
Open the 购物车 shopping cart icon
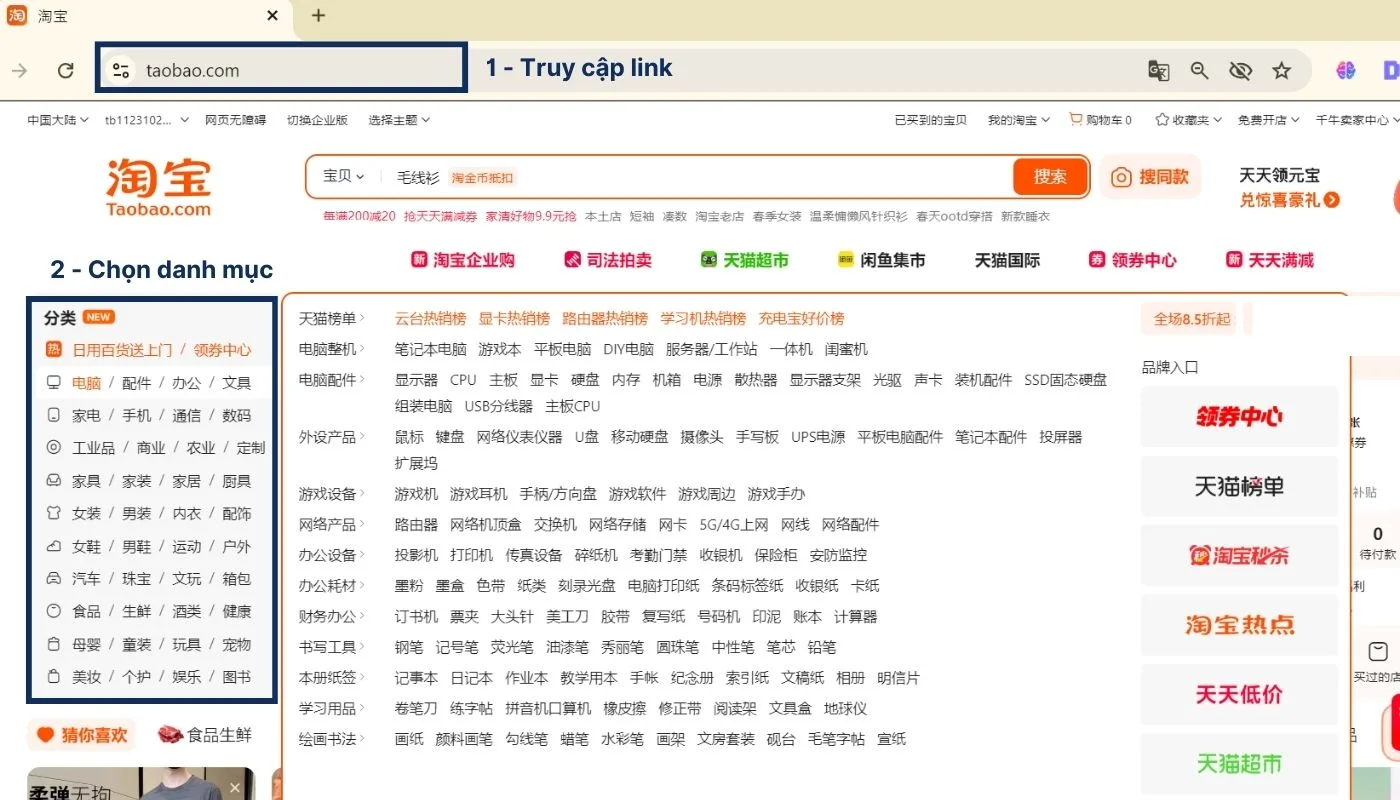click(1076, 119)
